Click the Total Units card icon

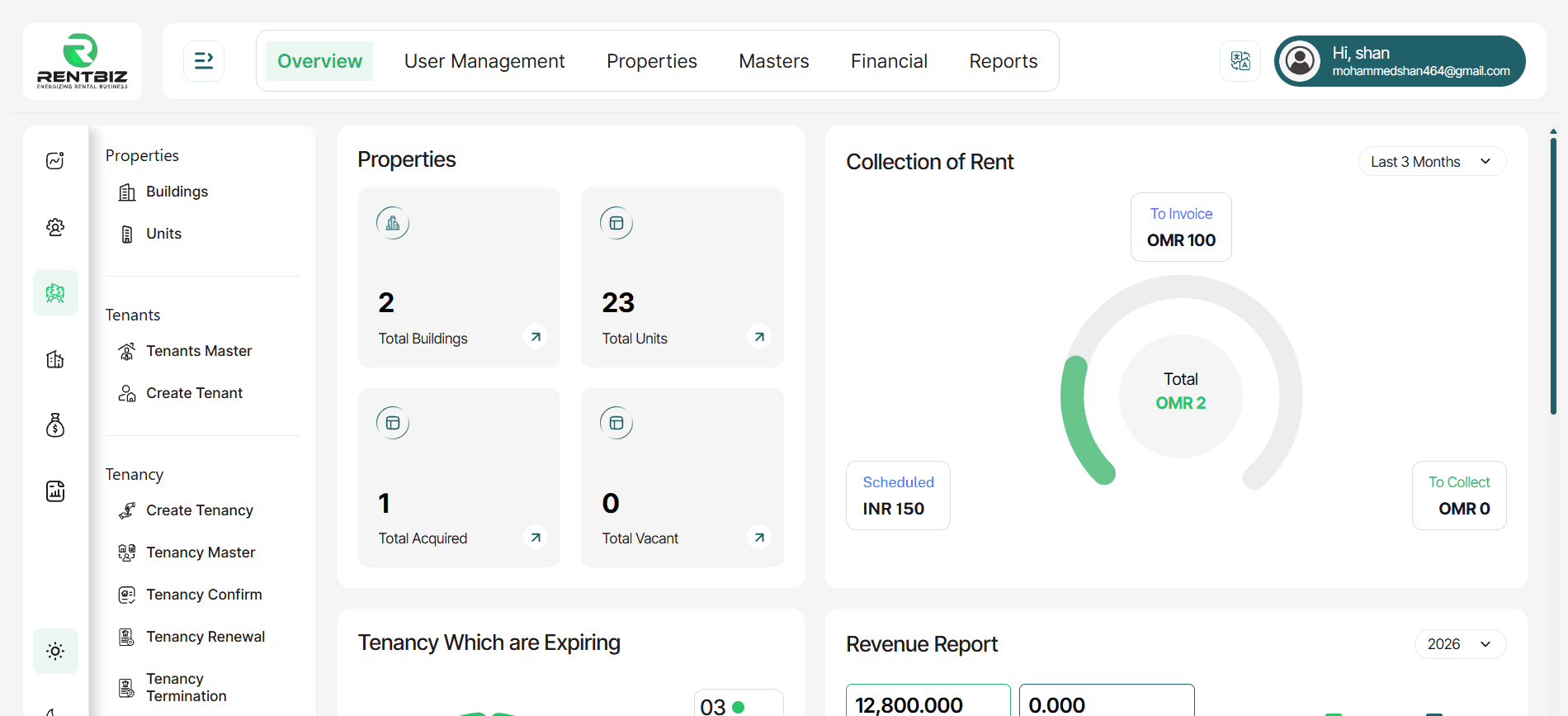tap(616, 223)
